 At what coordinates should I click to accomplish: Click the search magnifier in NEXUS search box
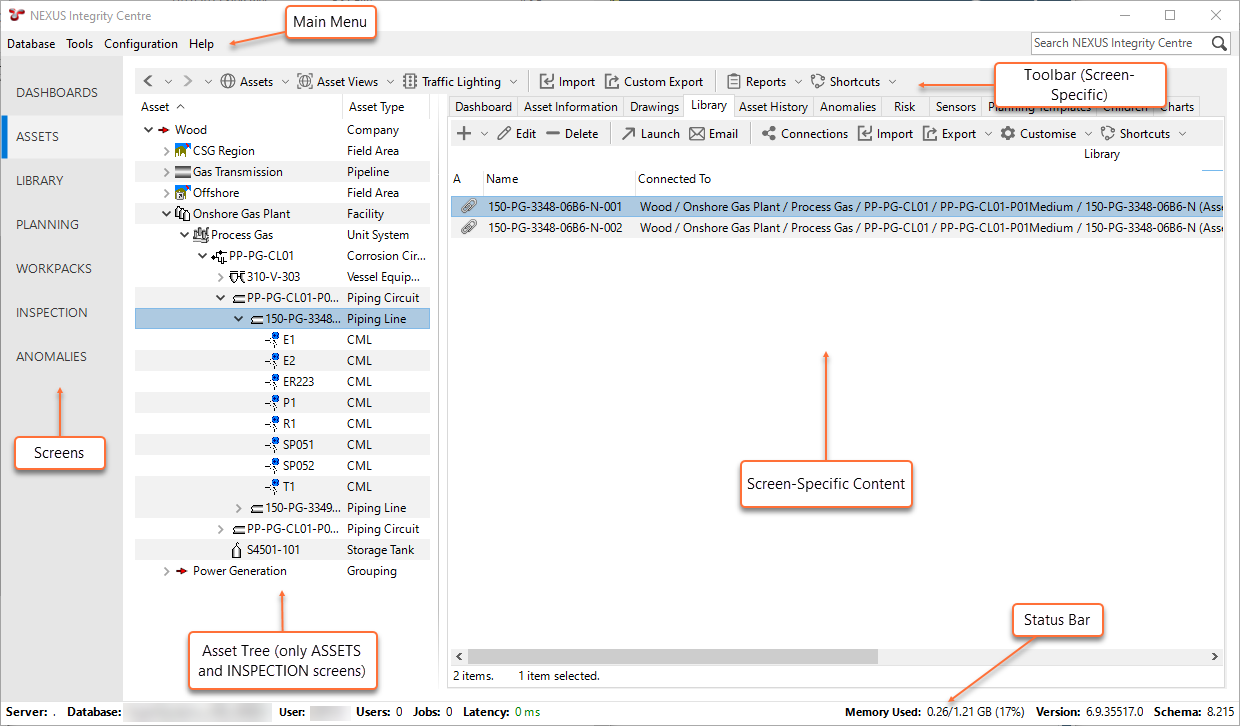(x=1218, y=43)
